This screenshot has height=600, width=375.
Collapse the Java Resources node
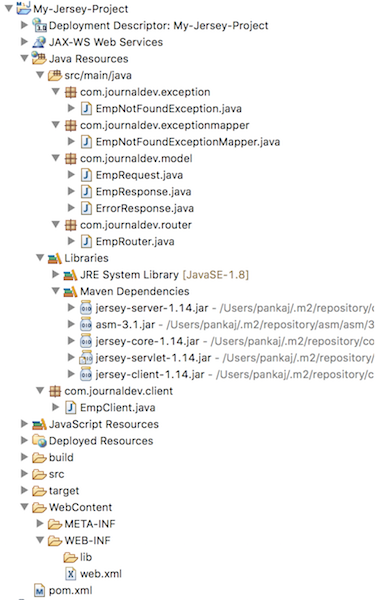click(24, 58)
